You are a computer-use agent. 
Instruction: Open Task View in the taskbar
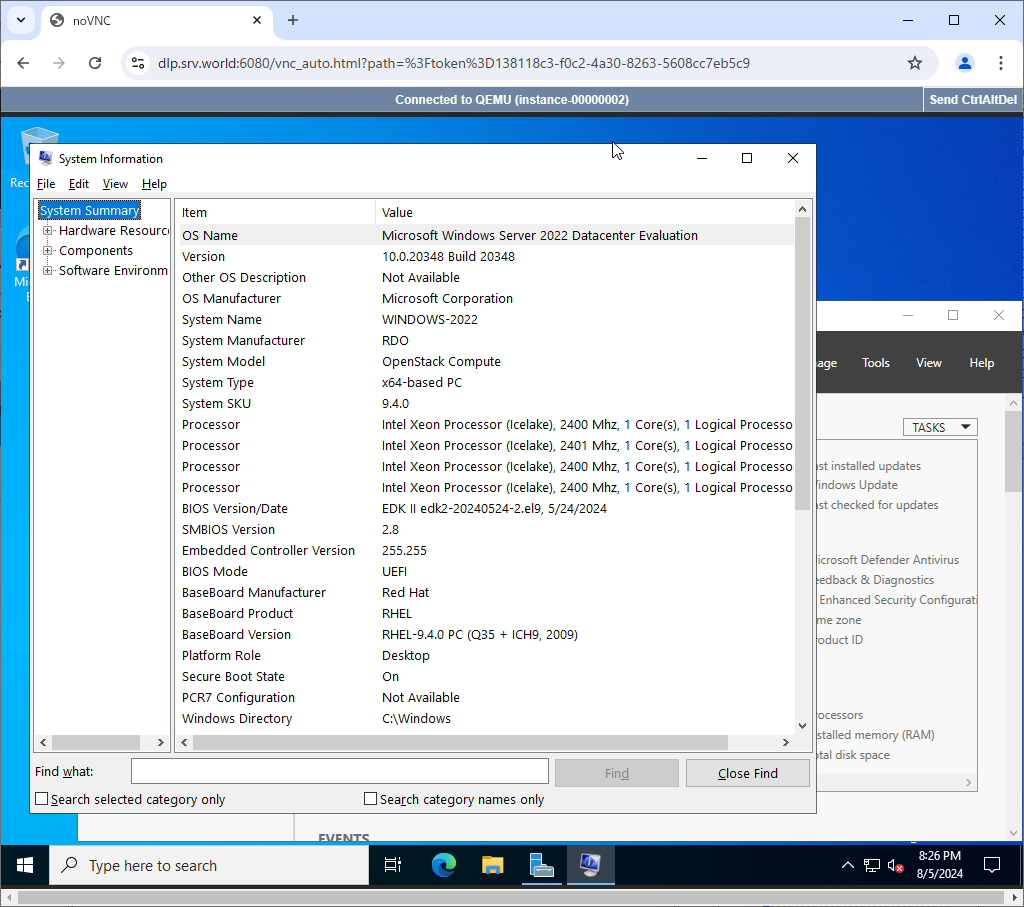coord(392,865)
